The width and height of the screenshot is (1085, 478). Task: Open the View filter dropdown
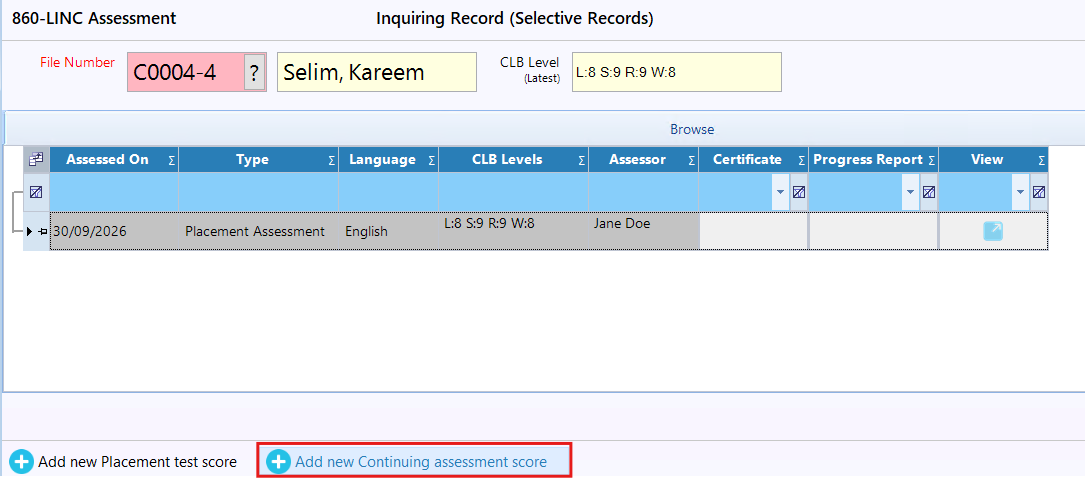click(1020, 192)
